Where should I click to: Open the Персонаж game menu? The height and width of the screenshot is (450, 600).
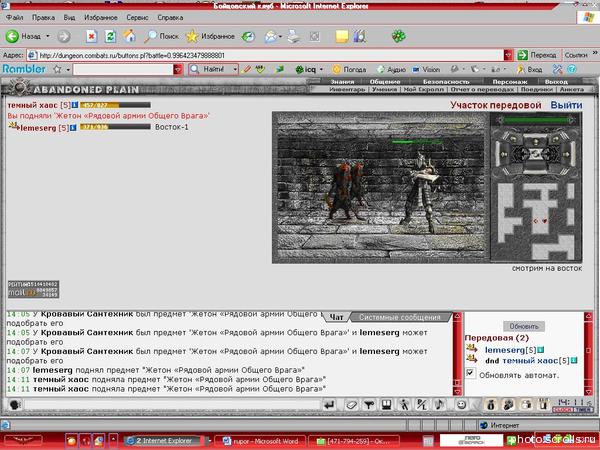(510, 82)
